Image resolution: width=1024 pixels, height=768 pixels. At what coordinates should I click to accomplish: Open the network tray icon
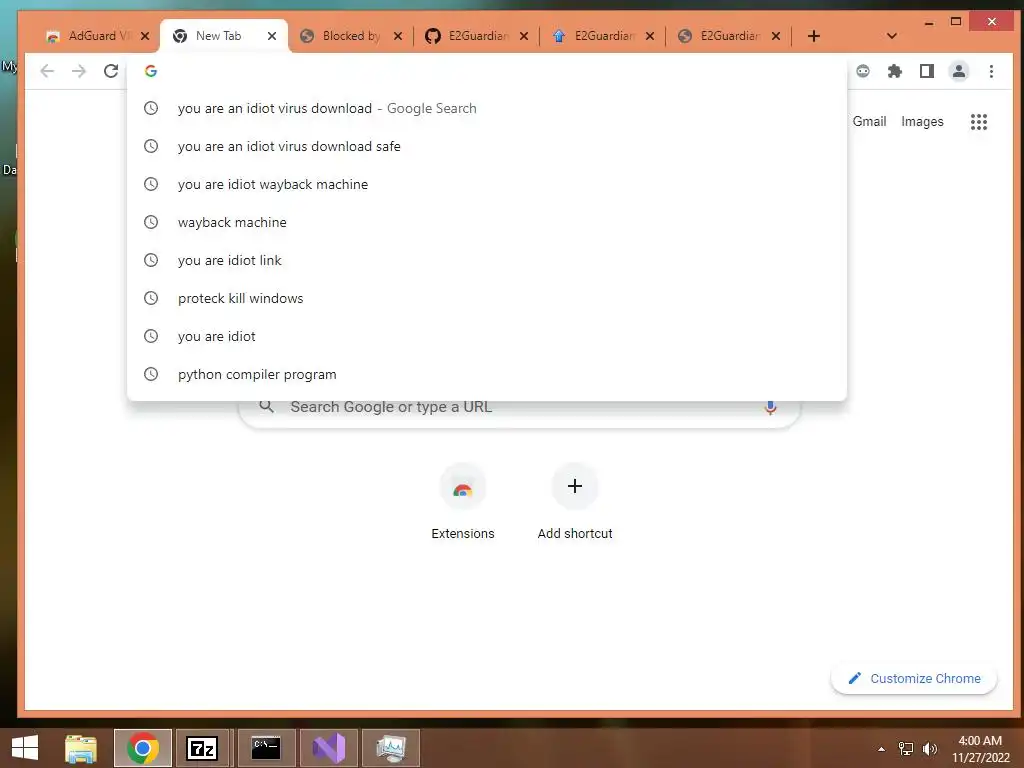906,749
